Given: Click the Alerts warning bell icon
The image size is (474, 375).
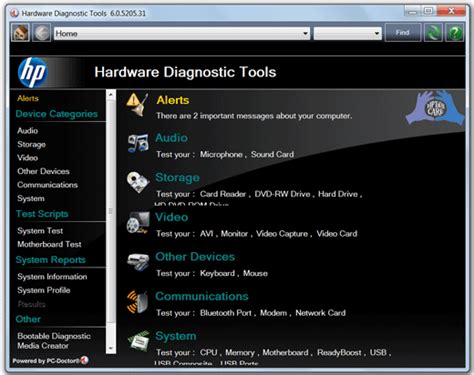Looking at the screenshot, I should [x=137, y=105].
